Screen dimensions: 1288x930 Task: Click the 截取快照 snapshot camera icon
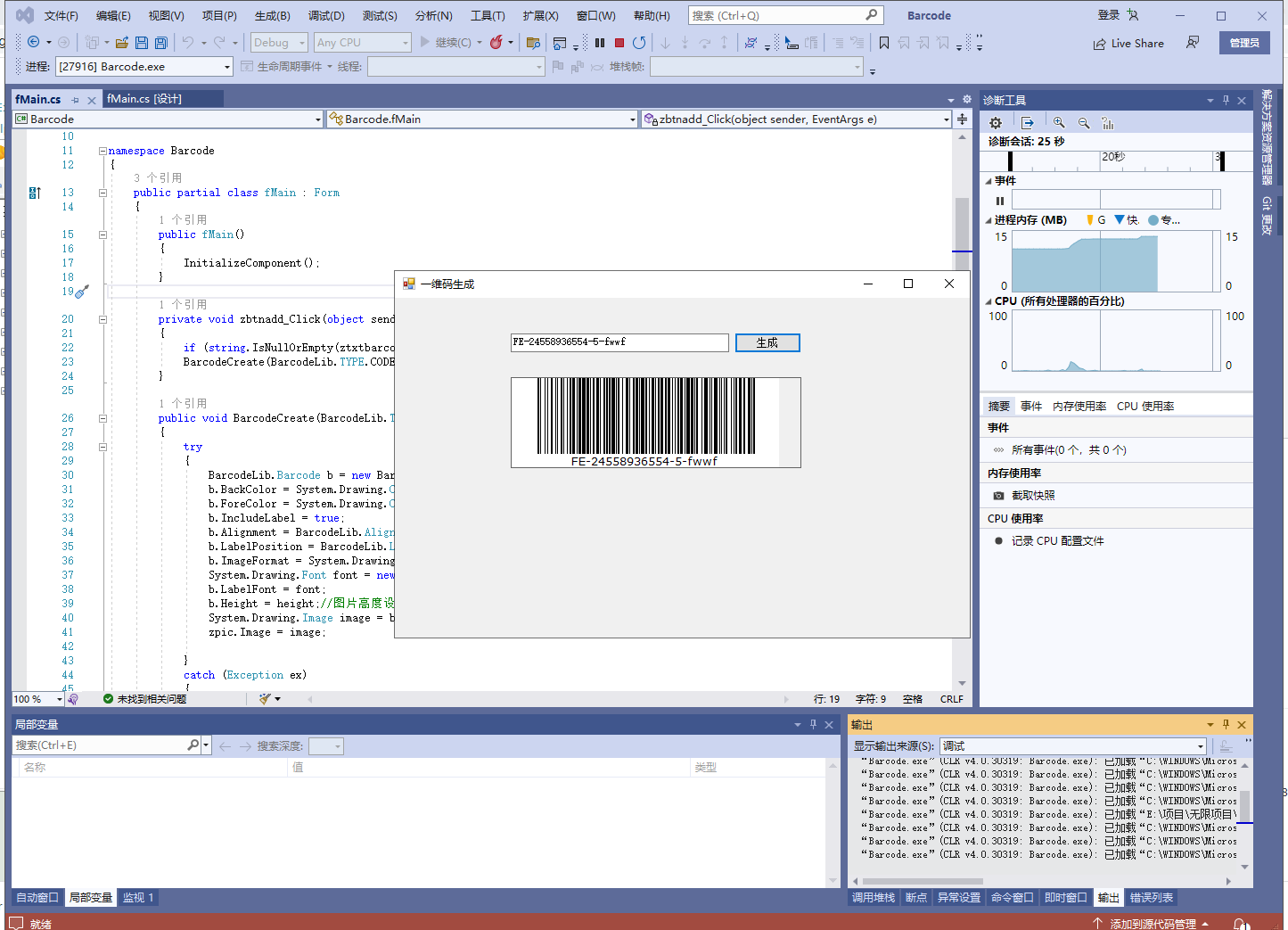click(997, 496)
